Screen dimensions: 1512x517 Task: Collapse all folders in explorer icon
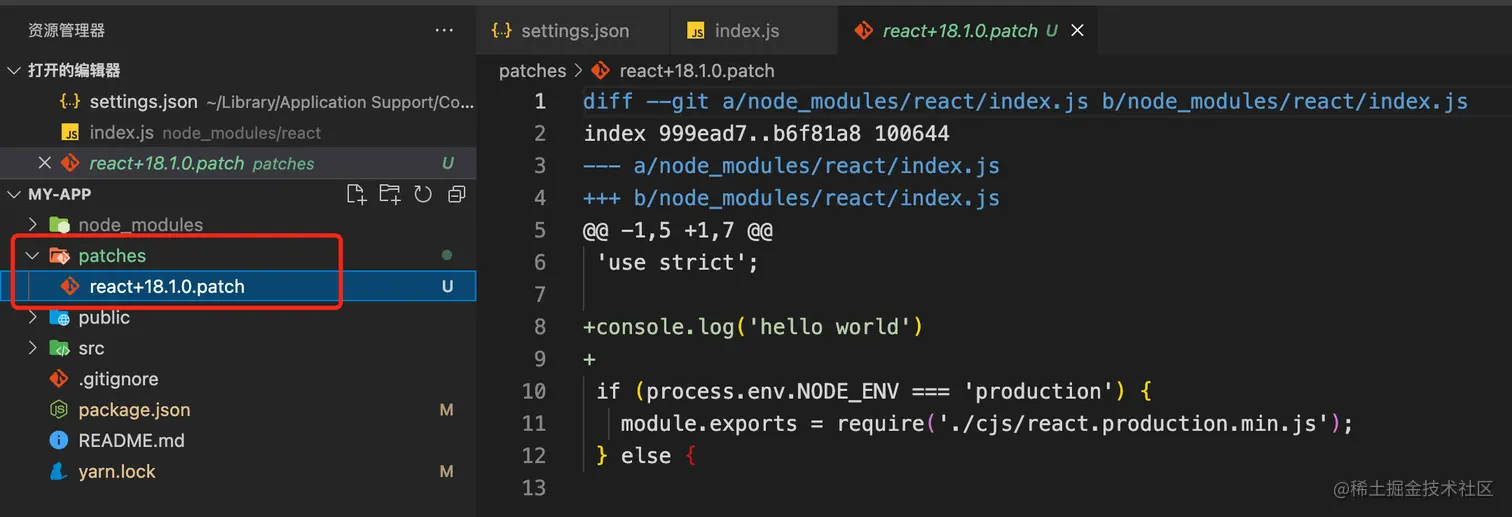[457, 194]
